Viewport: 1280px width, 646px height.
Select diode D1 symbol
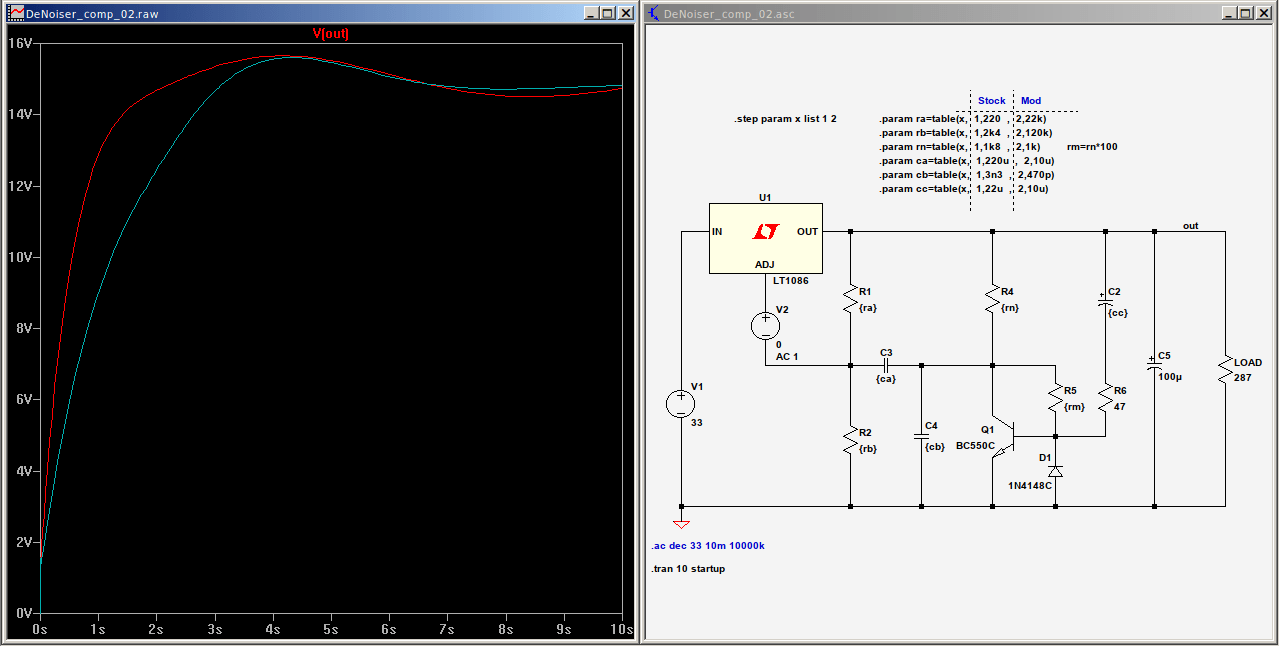(x=1055, y=470)
